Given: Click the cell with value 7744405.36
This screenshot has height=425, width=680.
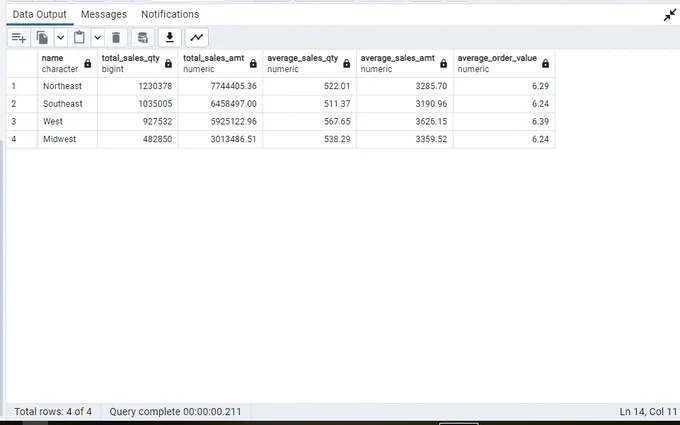Looking at the screenshot, I should (x=220, y=86).
